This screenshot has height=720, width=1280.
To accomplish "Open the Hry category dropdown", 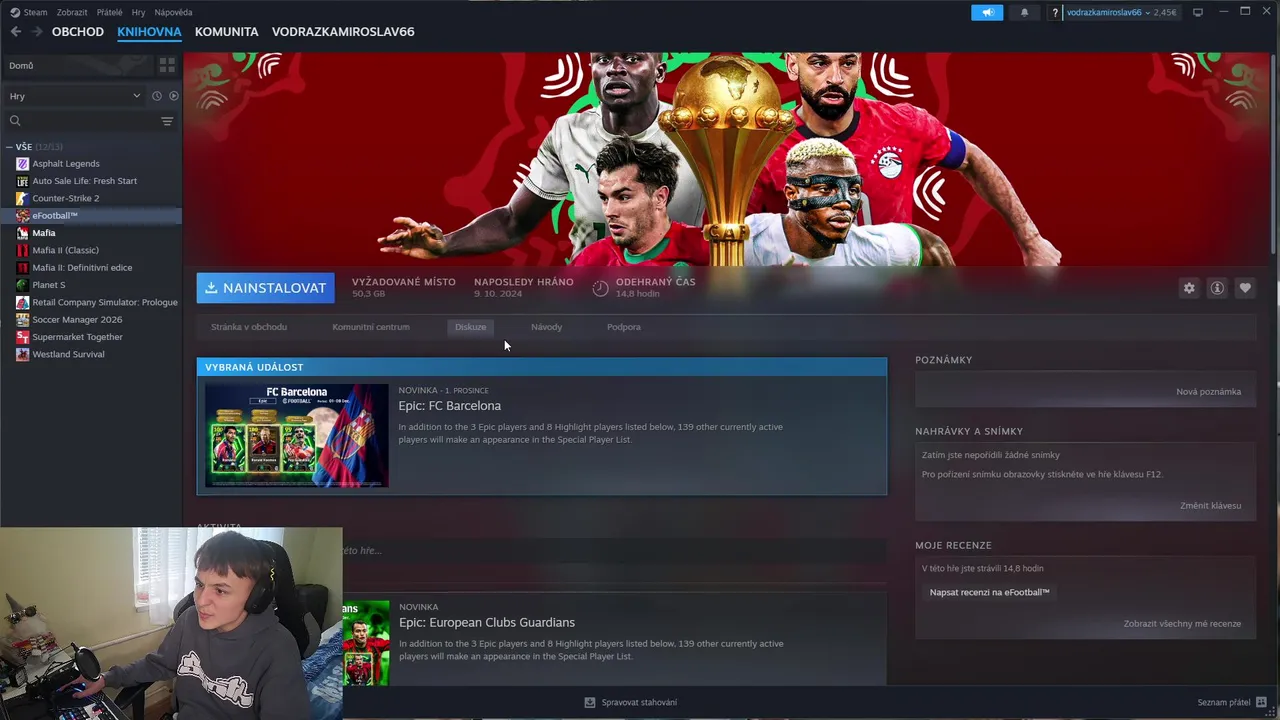I will [75, 96].
